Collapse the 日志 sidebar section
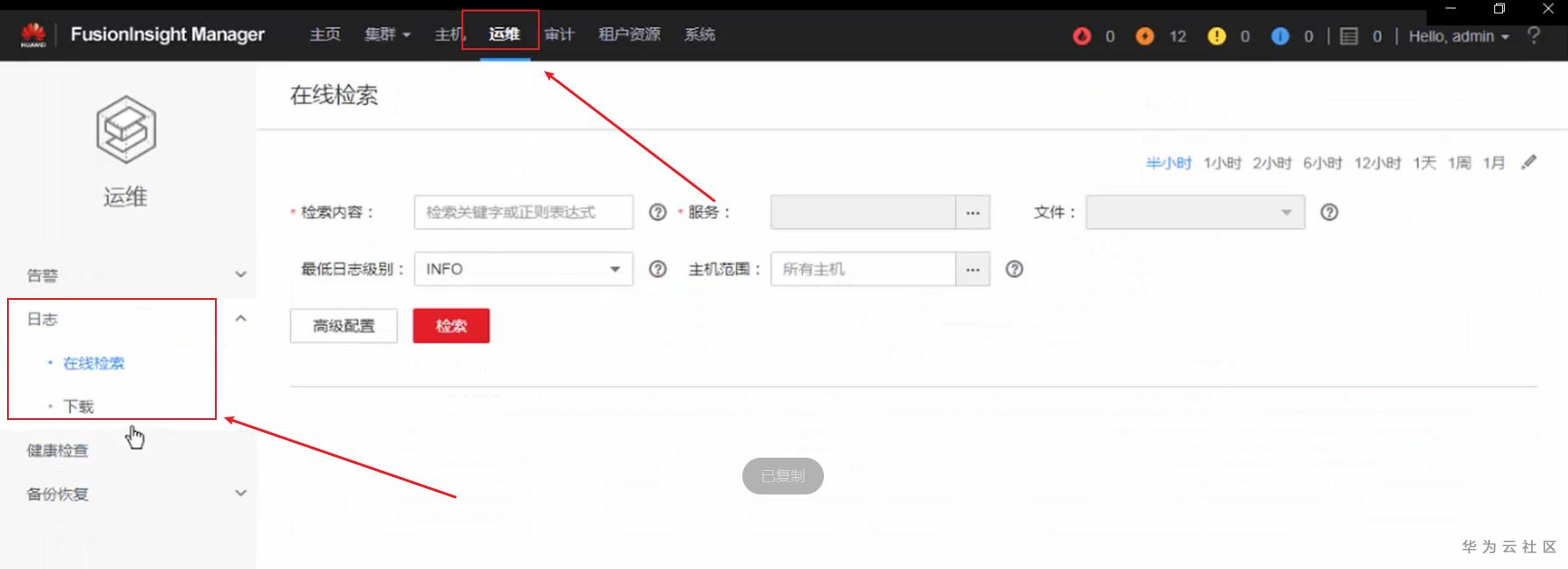The height and width of the screenshot is (569, 1568). [240, 319]
